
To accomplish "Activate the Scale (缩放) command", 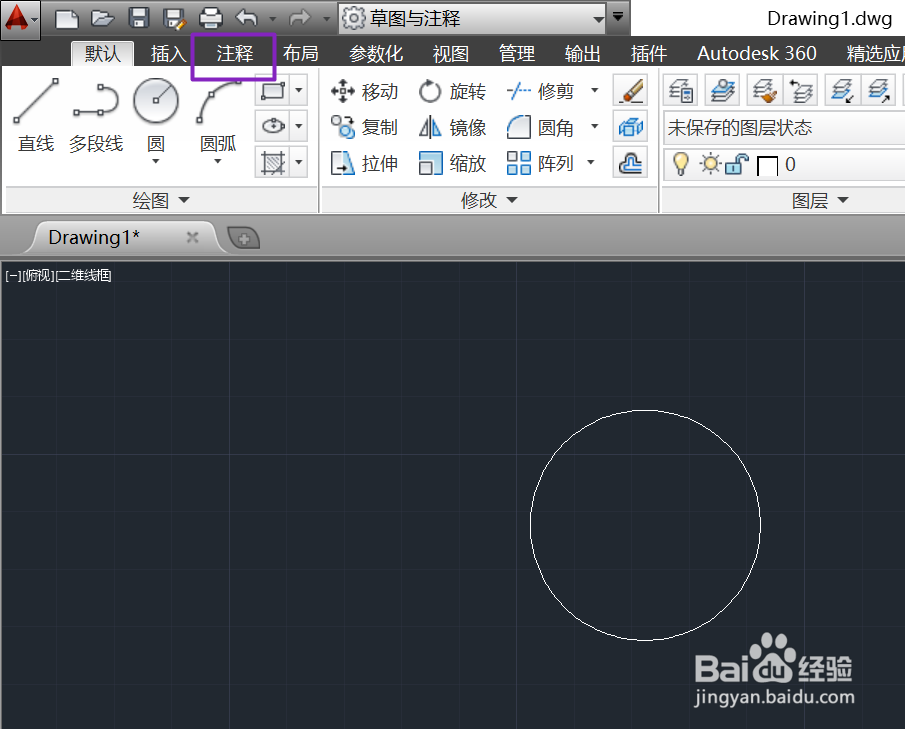I will click(x=452, y=163).
